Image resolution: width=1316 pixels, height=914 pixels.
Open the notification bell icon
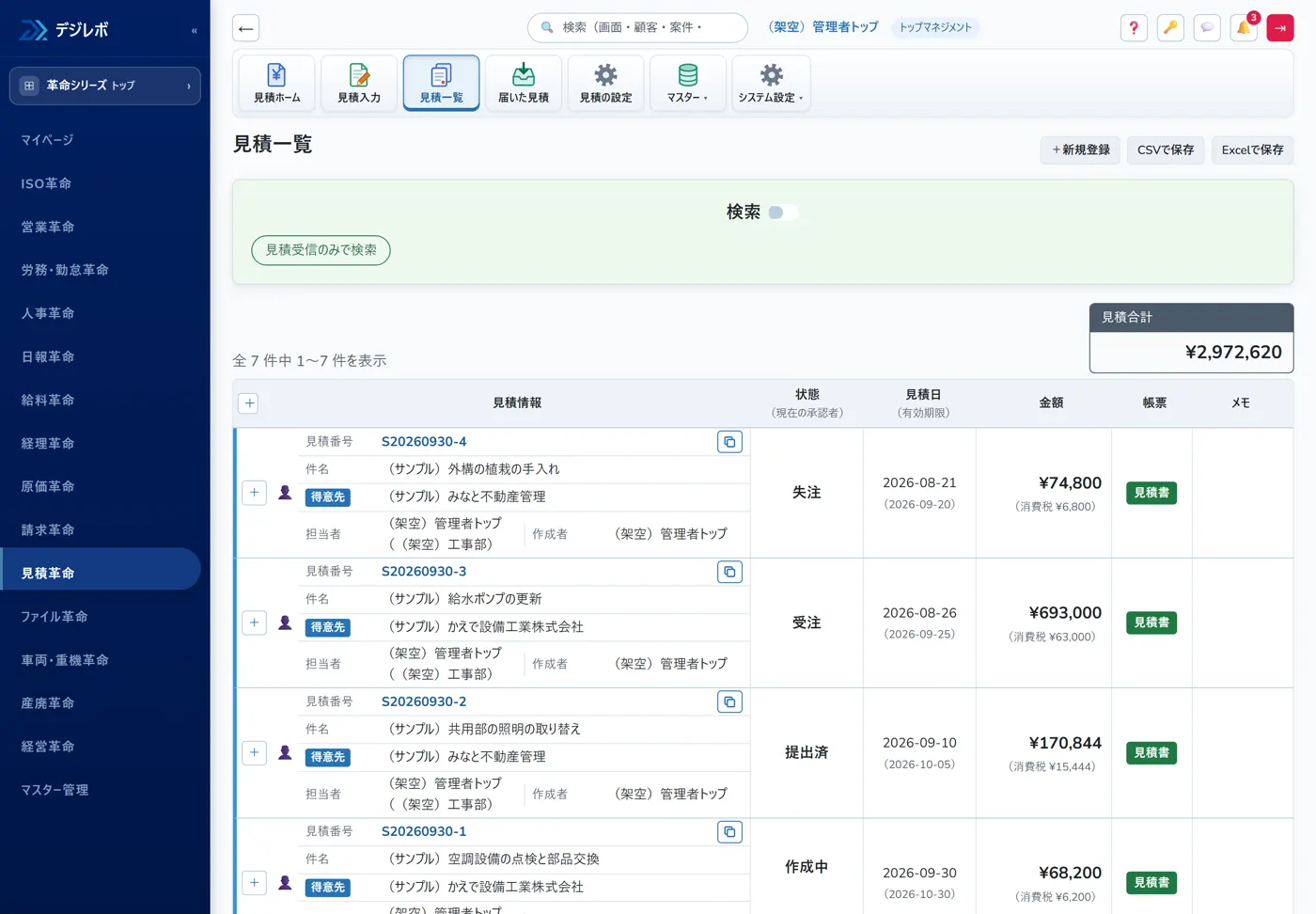[x=1244, y=28]
